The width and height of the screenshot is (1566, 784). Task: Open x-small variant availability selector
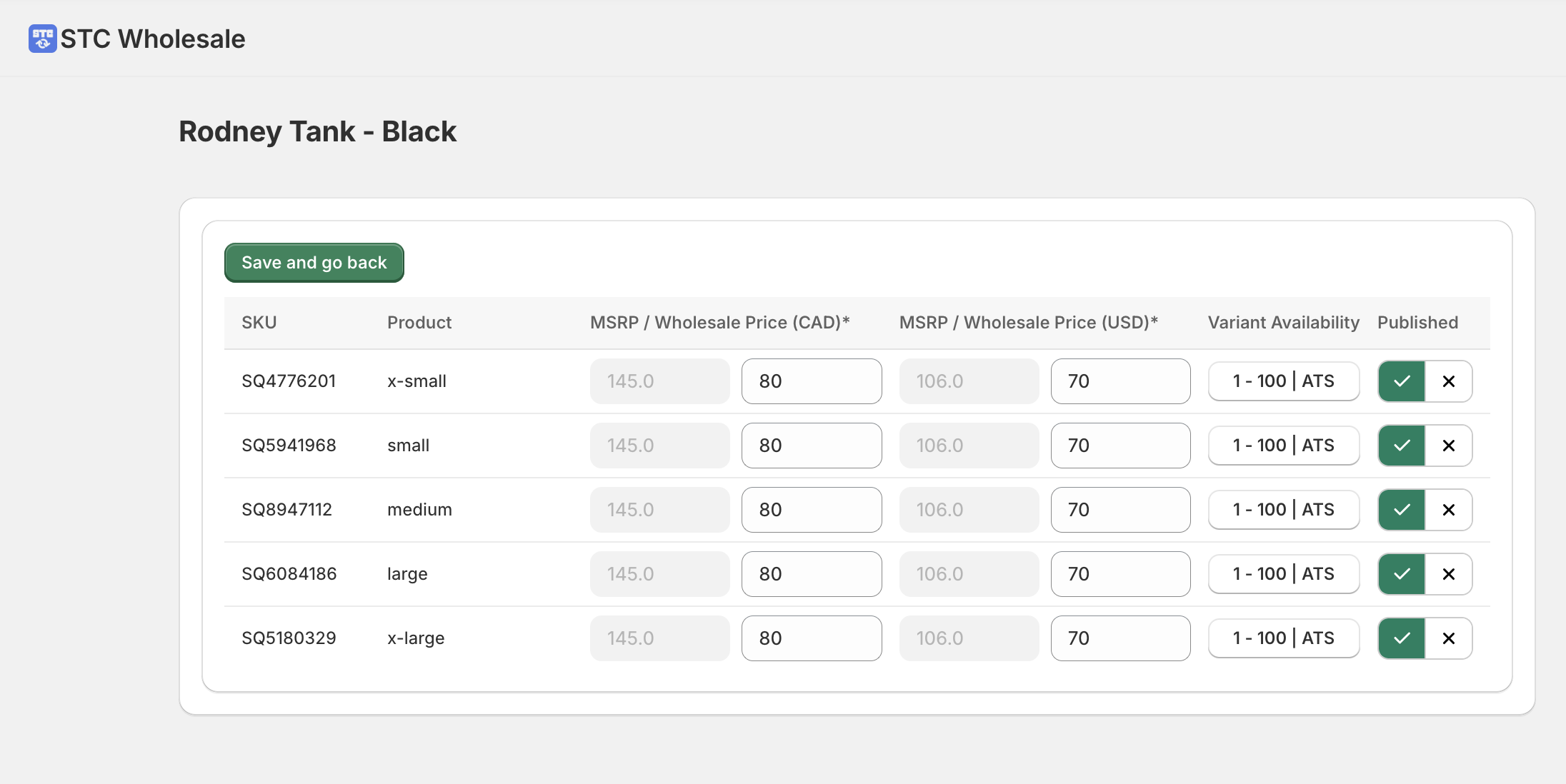(1283, 381)
